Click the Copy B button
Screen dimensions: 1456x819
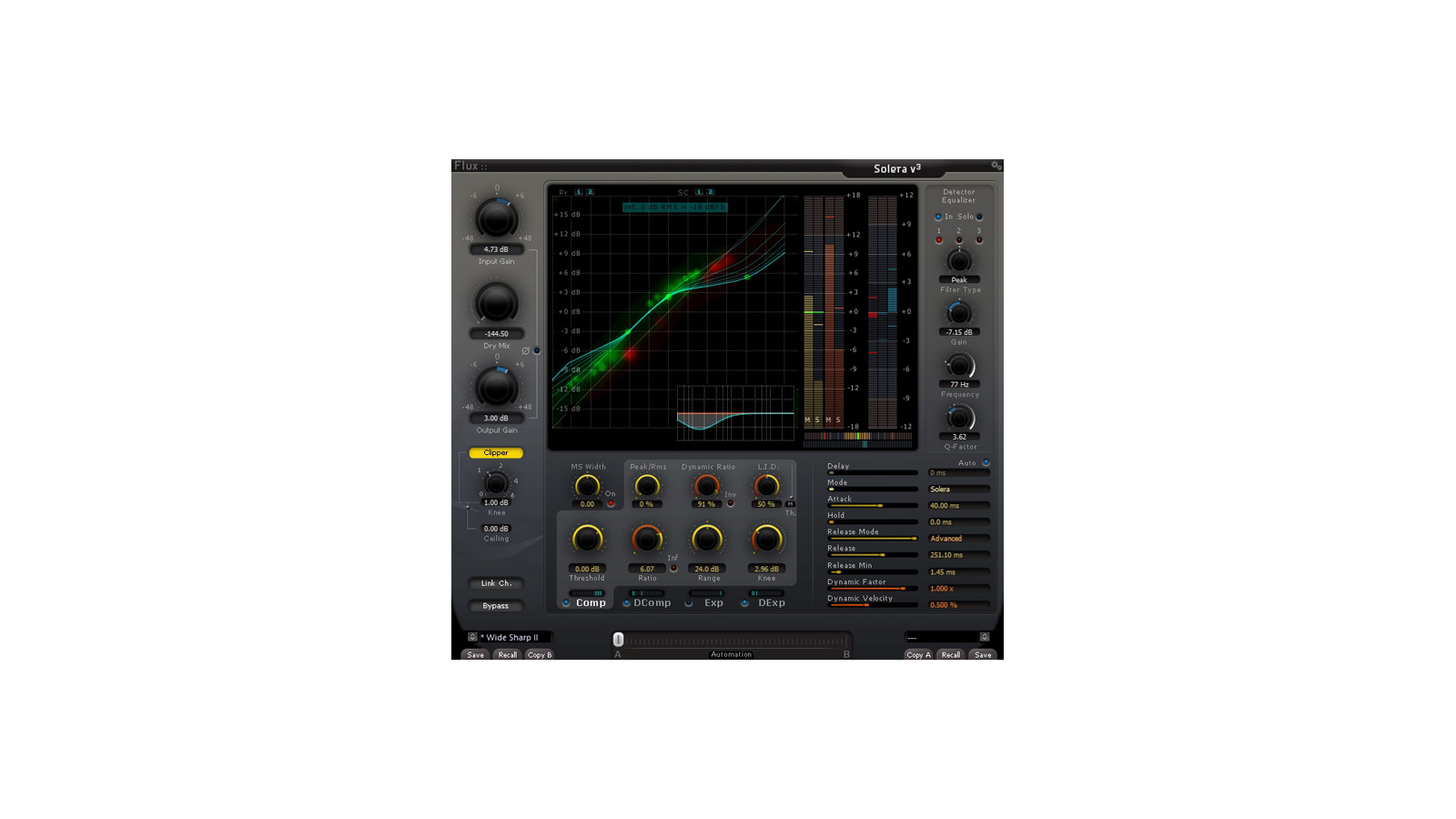click(x=540, y=654)
